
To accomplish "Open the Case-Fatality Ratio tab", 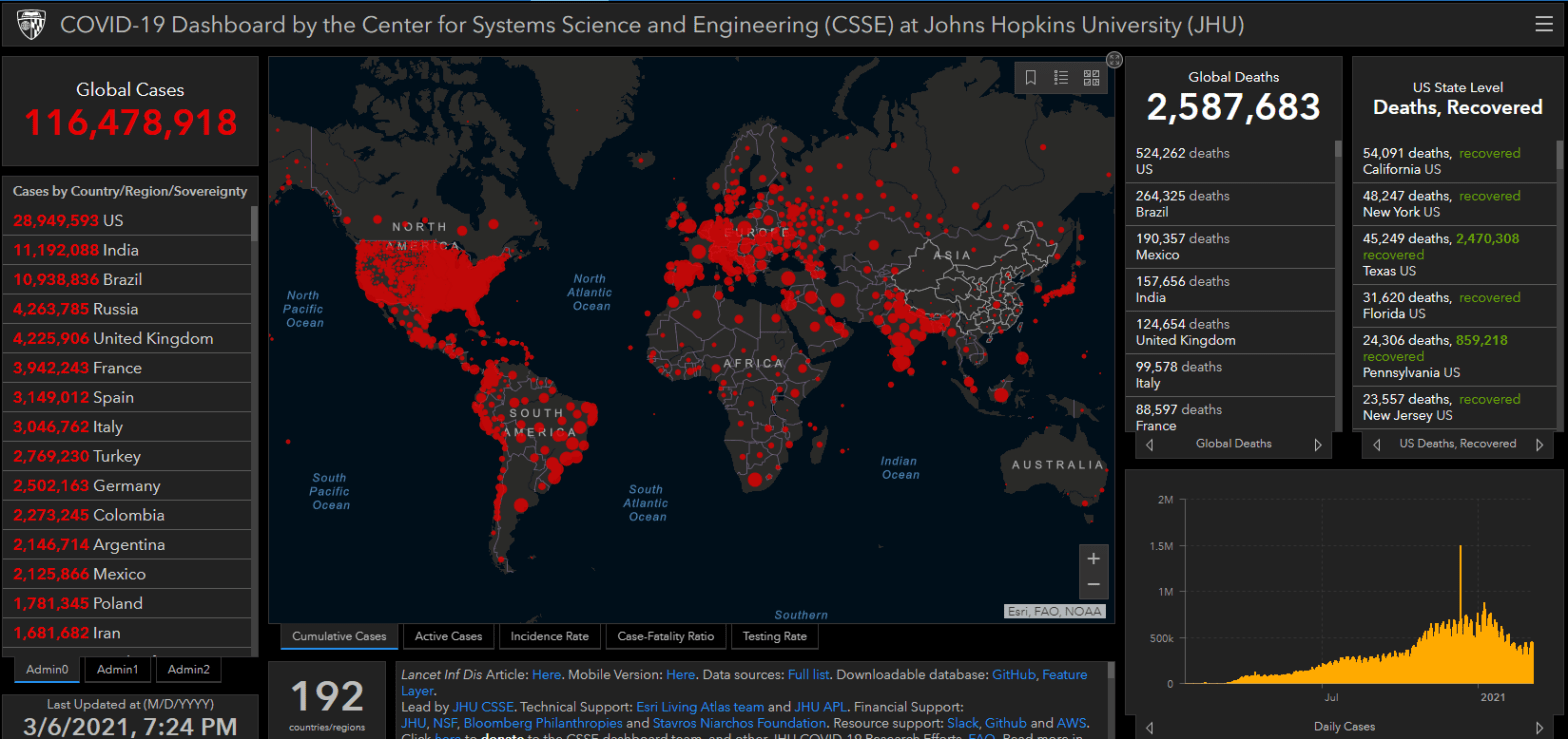I will (x=665, y=636).
